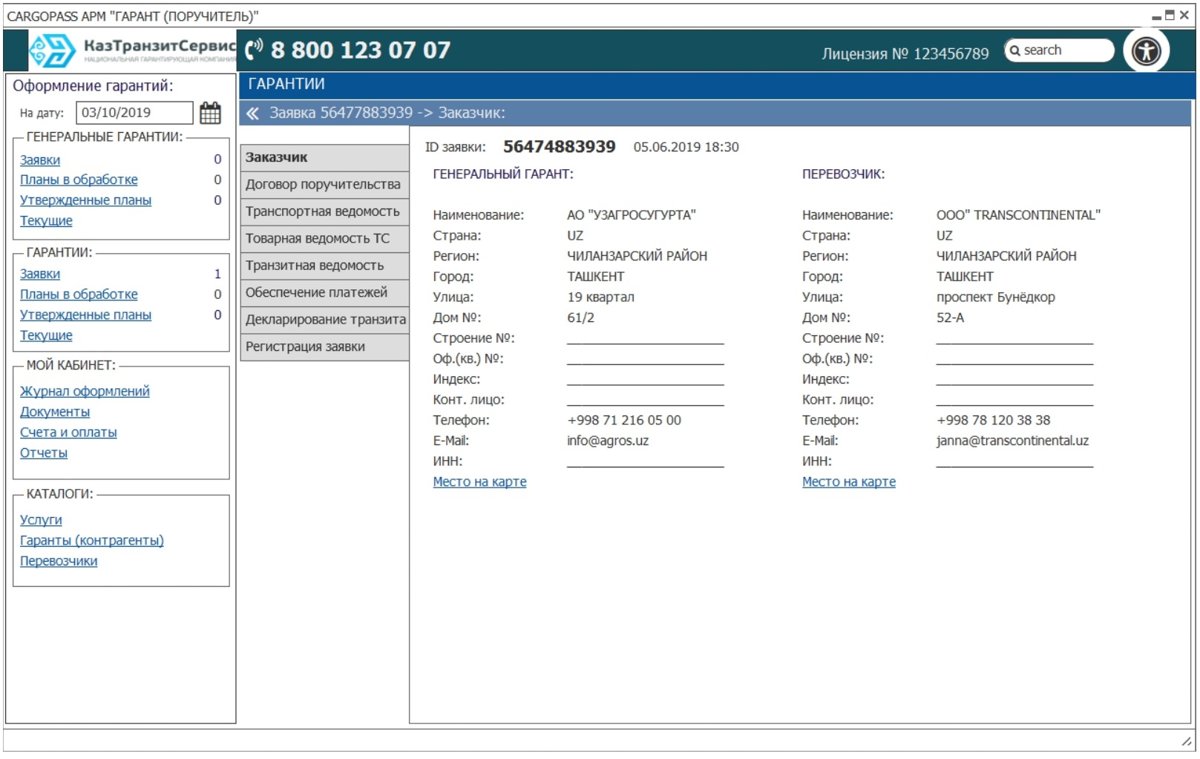Click carrier phone +998 78 120 38 38

[x=994, y=420]
